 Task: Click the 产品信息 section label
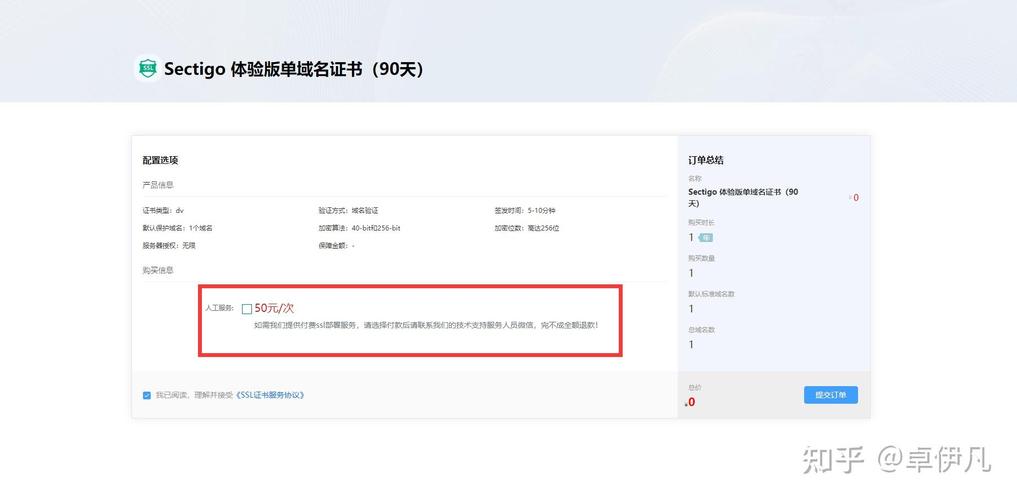coord(158,185)
